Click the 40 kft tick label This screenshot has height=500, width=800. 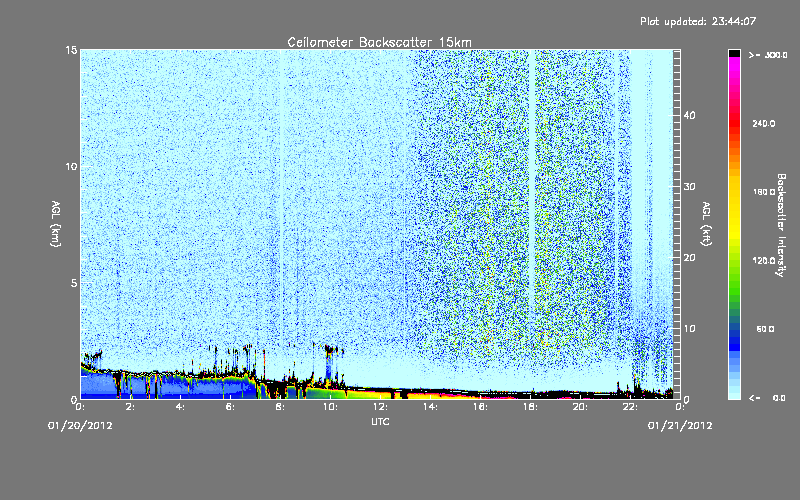[x=689, y=115]
